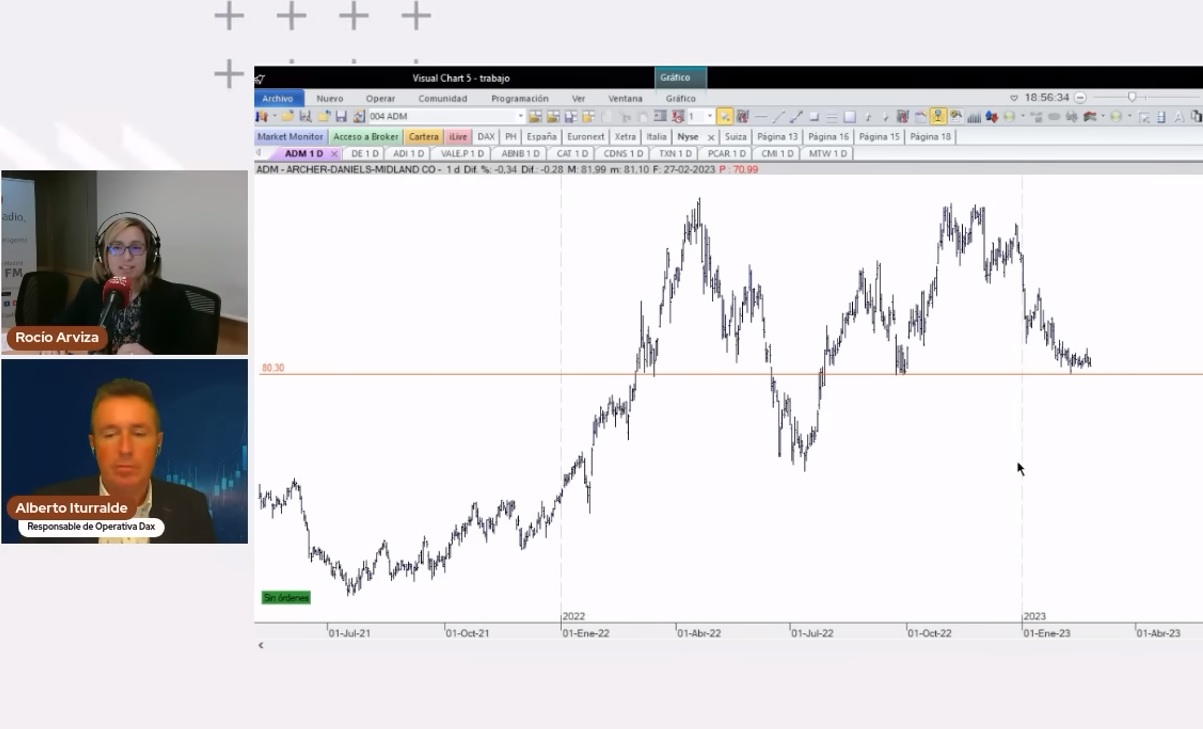The image size is (1203, 729).
Task: Click the alarm bell icon
Action: tap(956, 115)
